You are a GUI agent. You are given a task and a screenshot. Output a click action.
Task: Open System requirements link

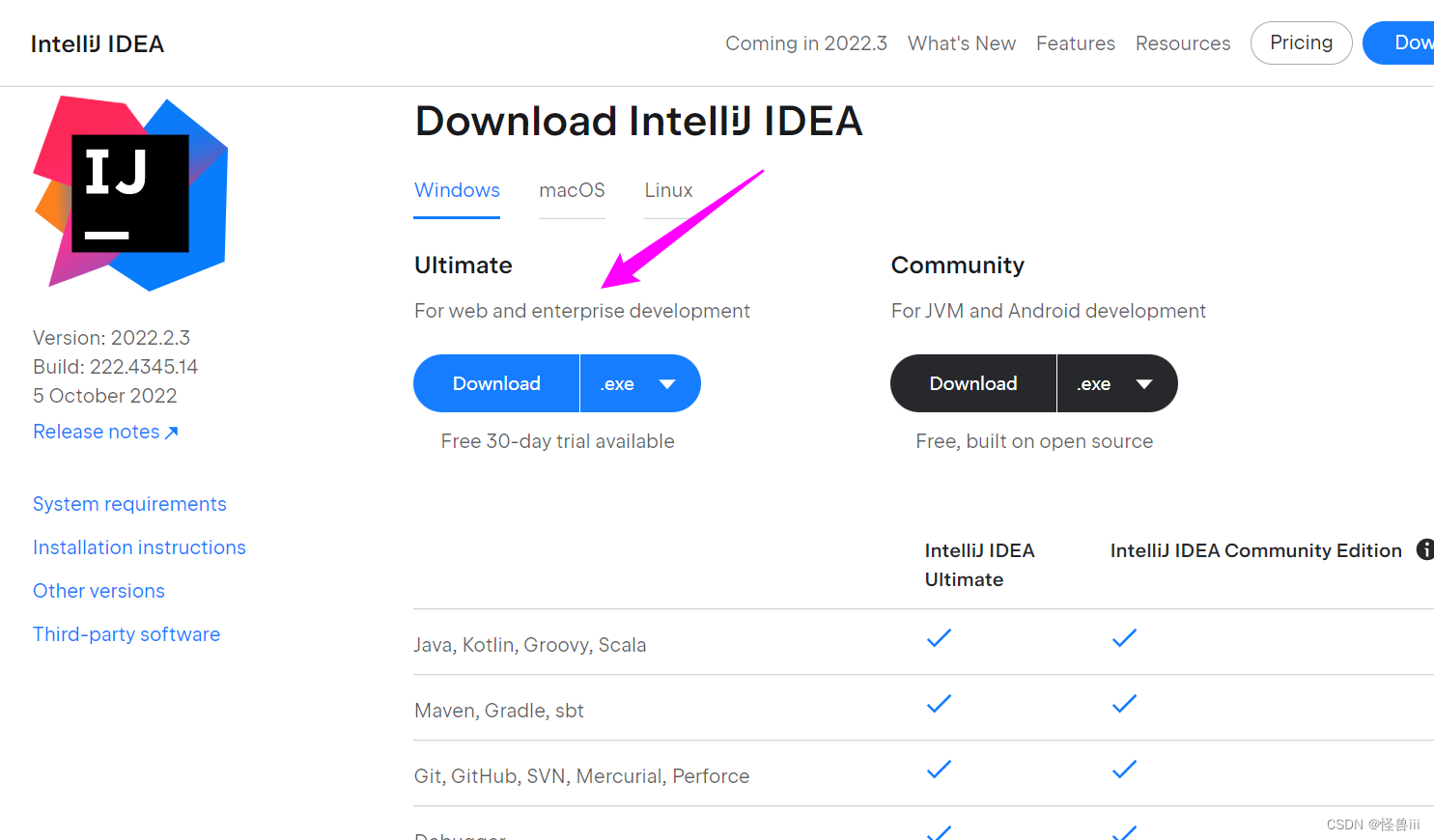129,504
